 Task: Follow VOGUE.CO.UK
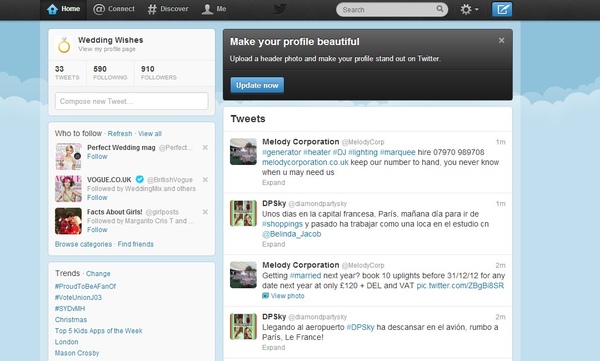click(97, 198)
